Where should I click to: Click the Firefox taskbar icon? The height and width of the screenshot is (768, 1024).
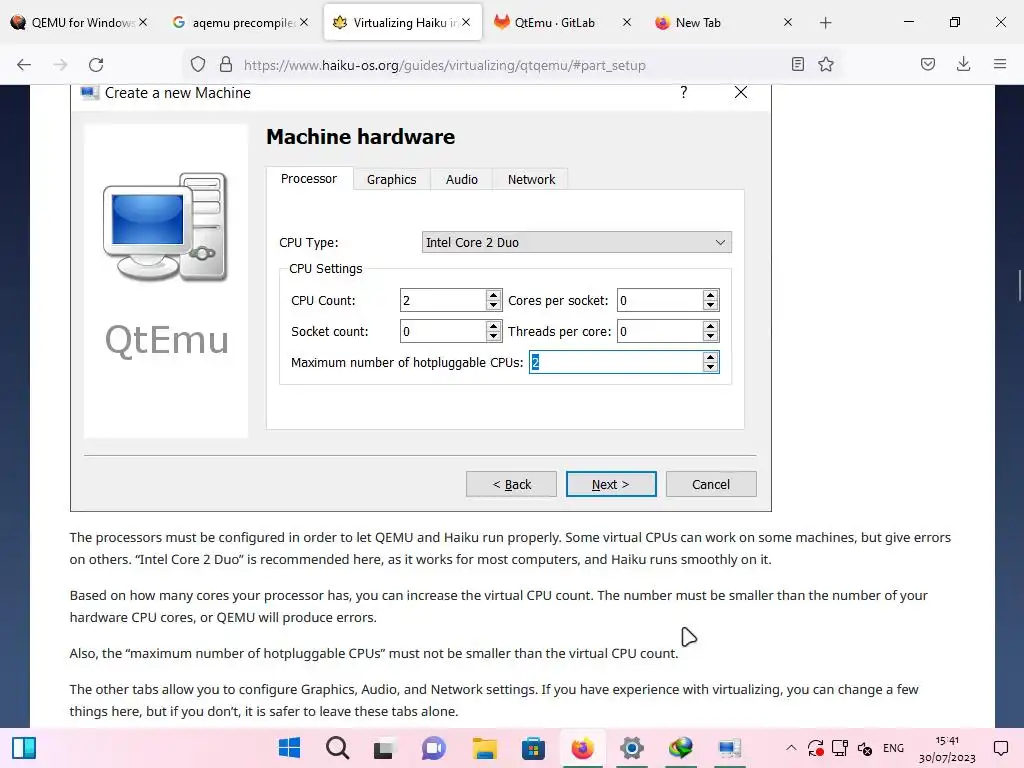pyautogui.click(x=583, y=748)
